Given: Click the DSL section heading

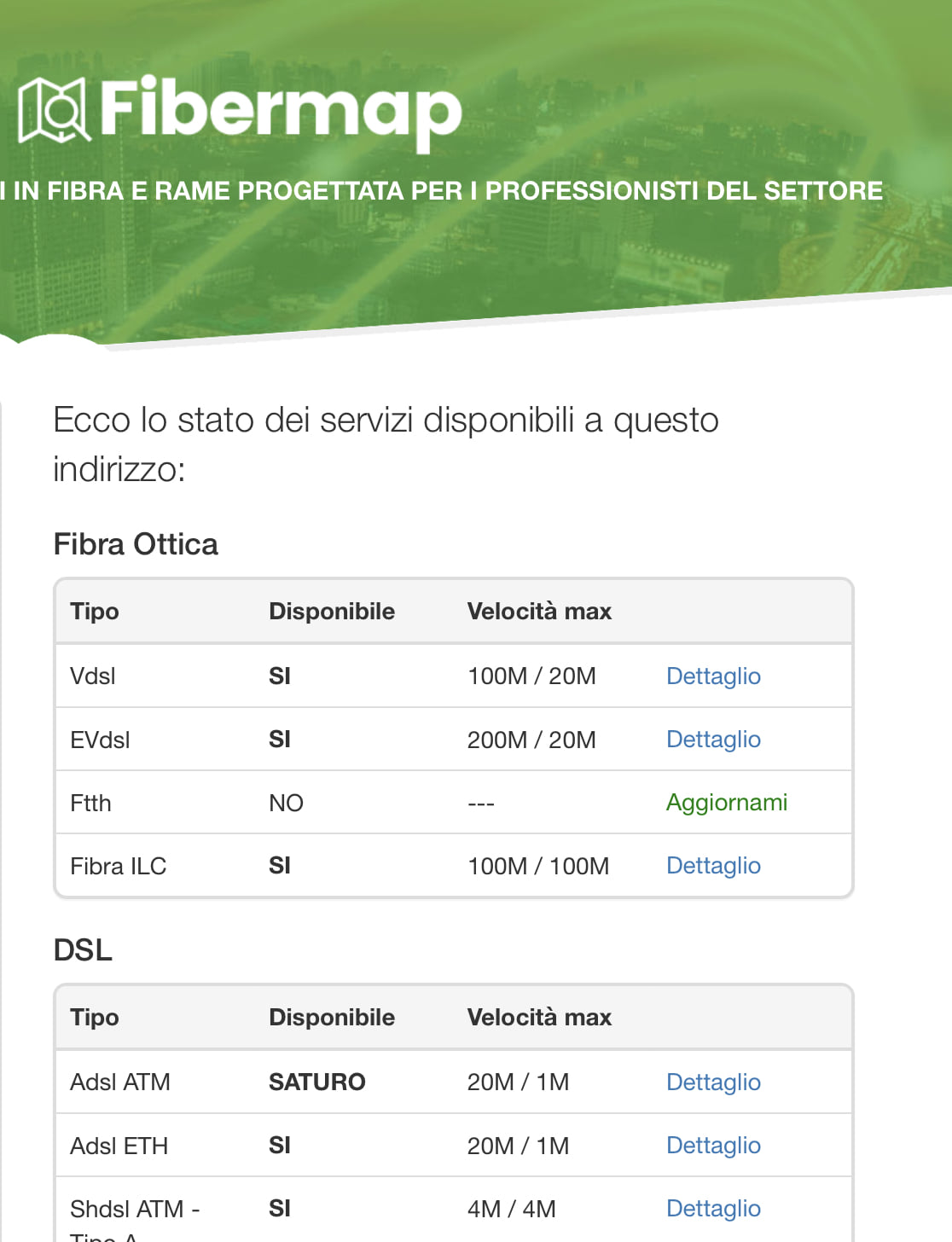Looking at the screenshot, I should 83,950.
